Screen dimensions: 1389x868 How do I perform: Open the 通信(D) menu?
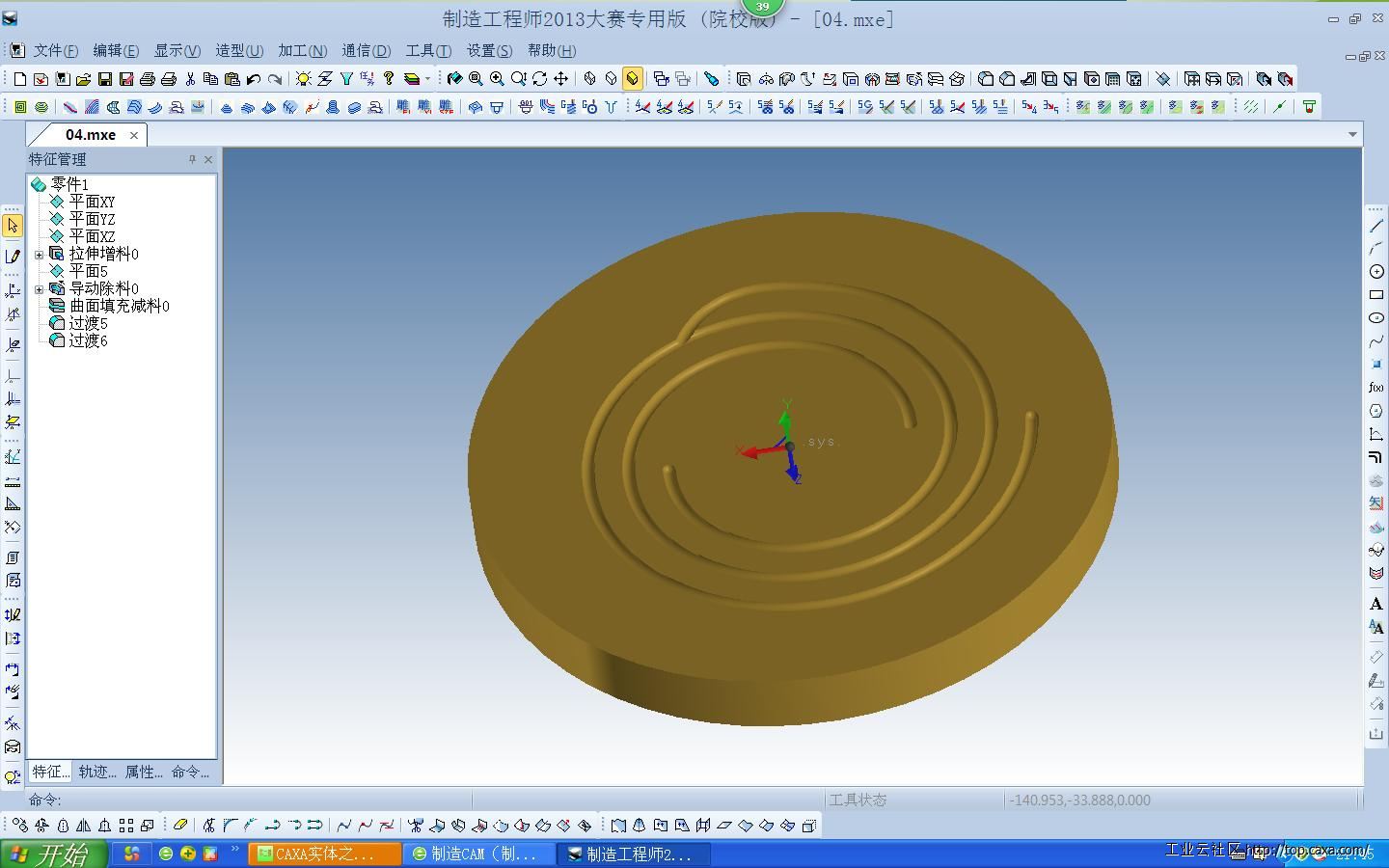pos(366,51)
